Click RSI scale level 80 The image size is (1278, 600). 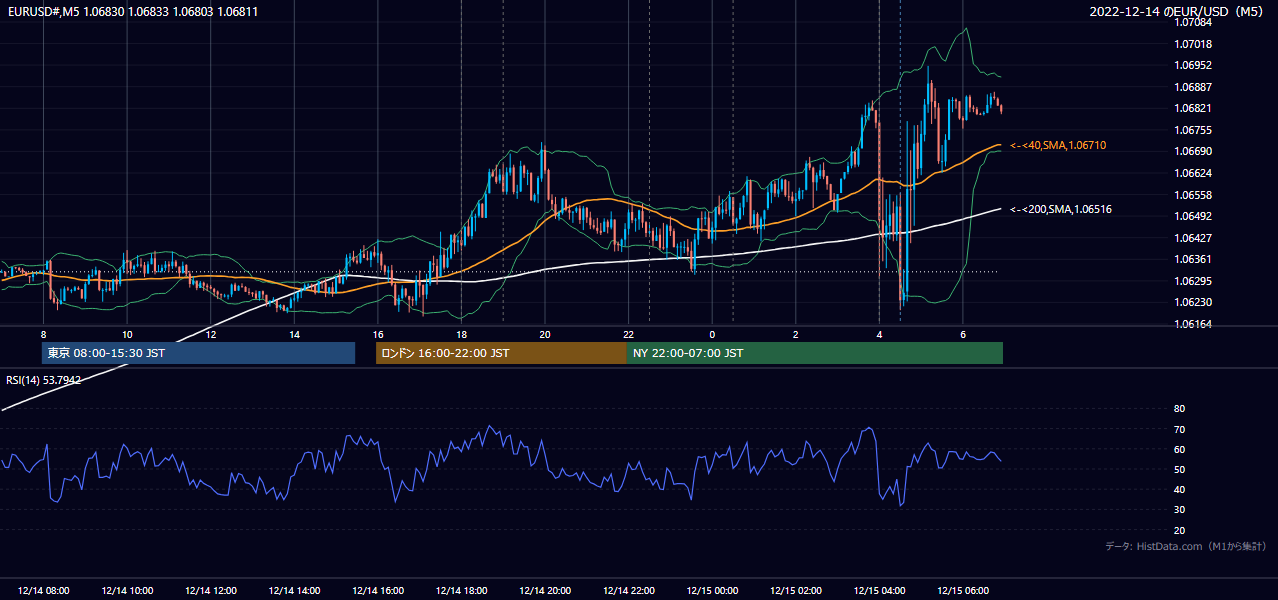point(1179,409)
